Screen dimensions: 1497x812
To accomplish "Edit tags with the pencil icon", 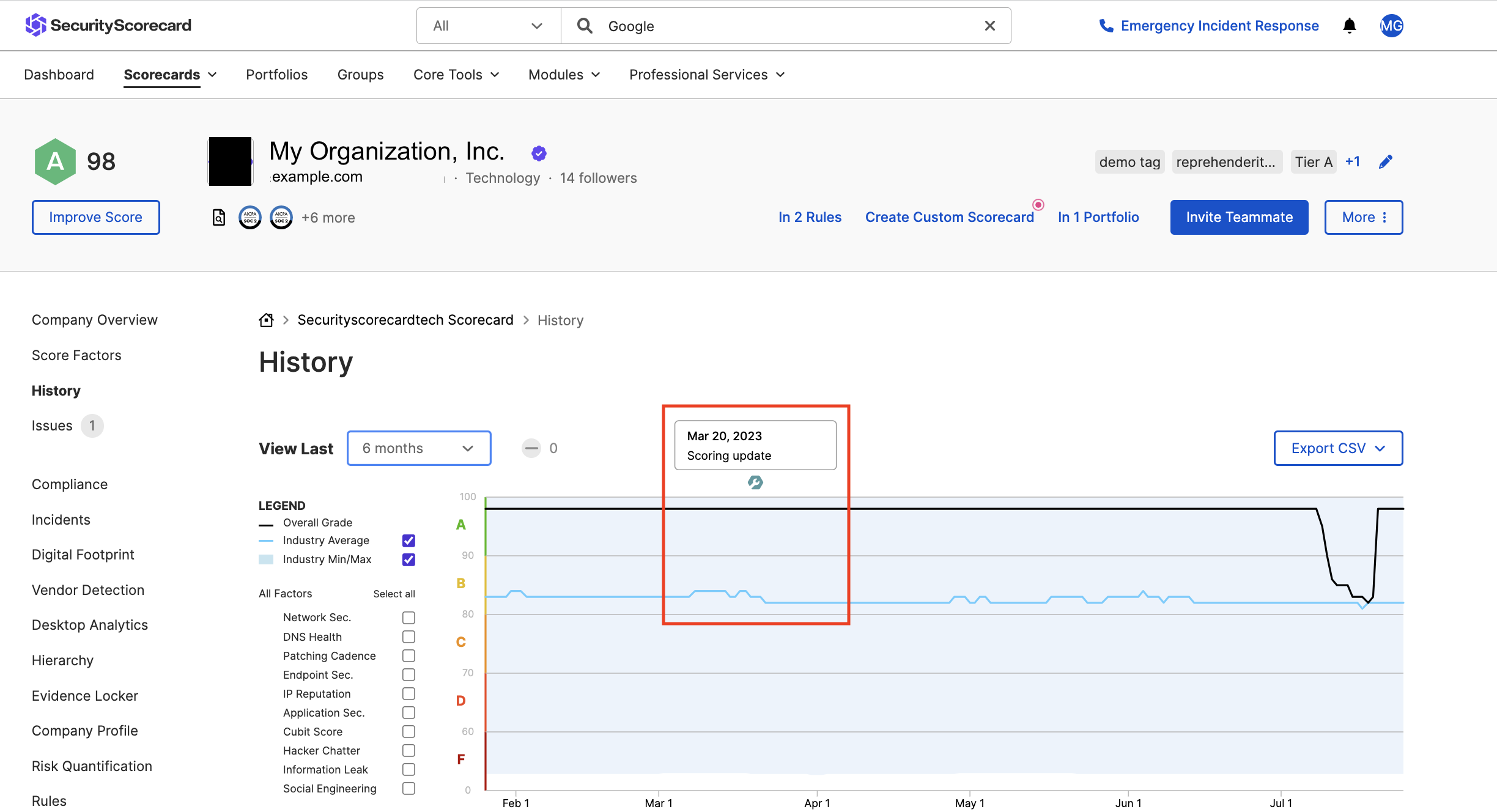I will pyautogui.click(x=1386, y=161).
